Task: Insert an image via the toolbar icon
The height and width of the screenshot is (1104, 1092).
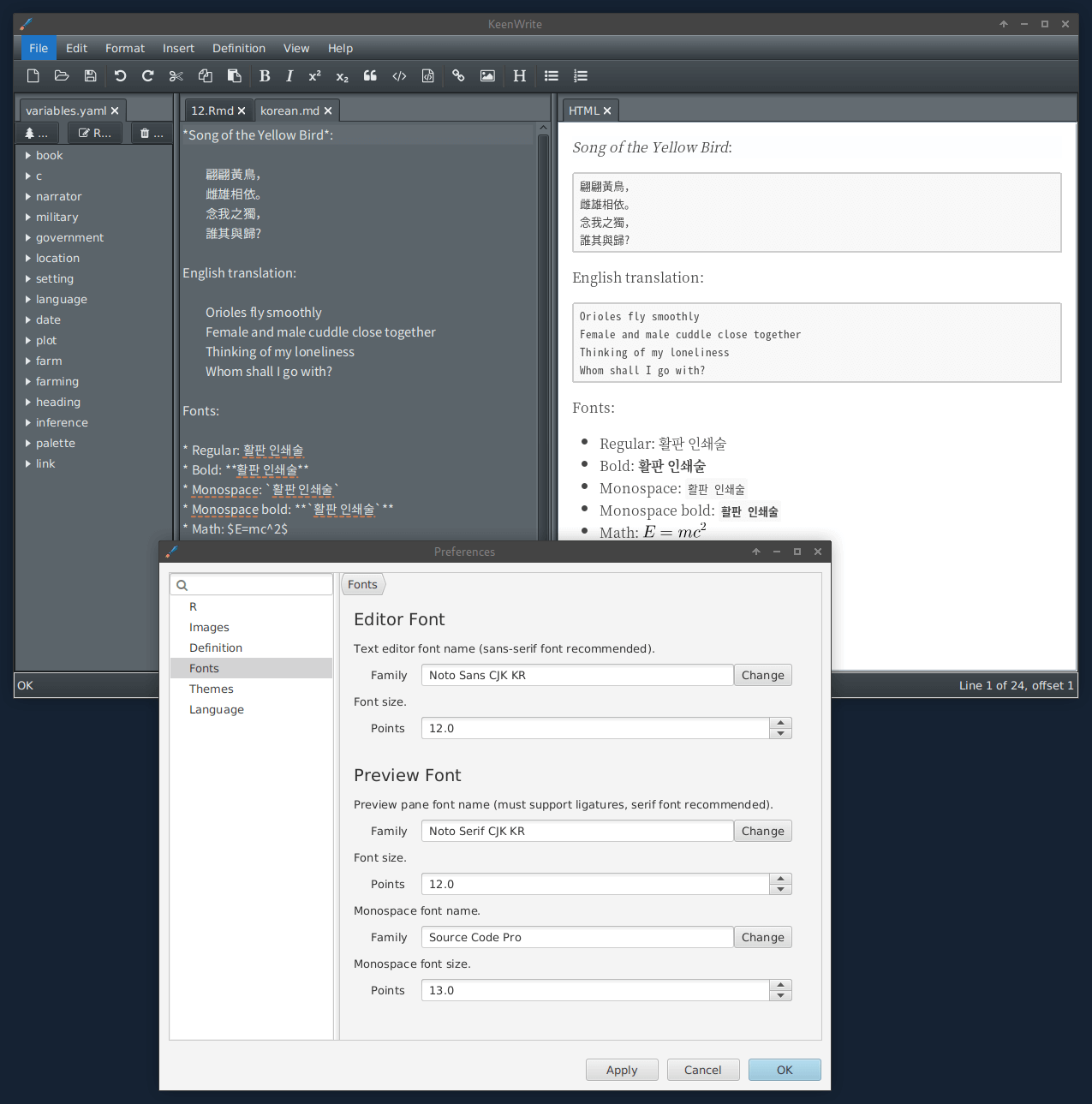Action: pyautogui.click(x=487, y=76)
